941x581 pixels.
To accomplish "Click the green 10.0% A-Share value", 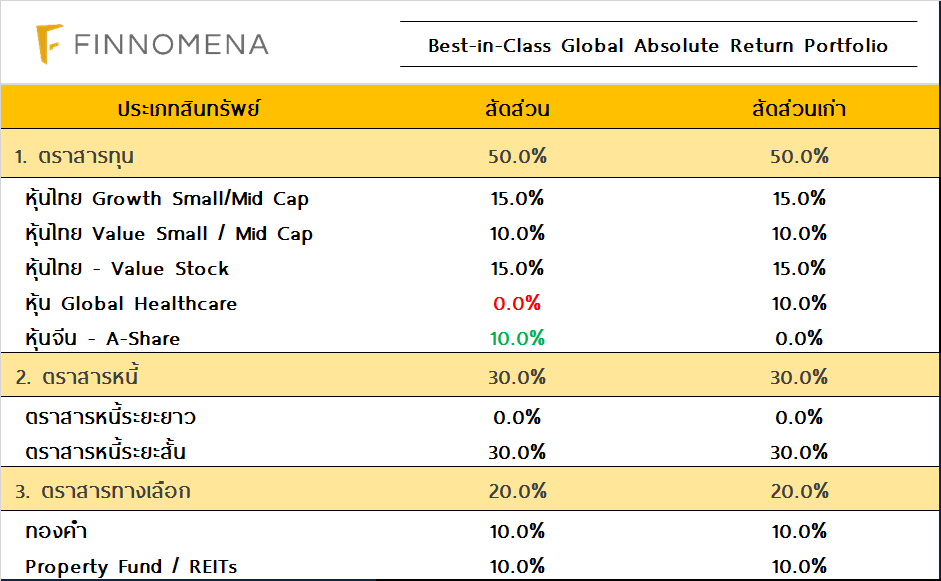I will click(516, 338).
